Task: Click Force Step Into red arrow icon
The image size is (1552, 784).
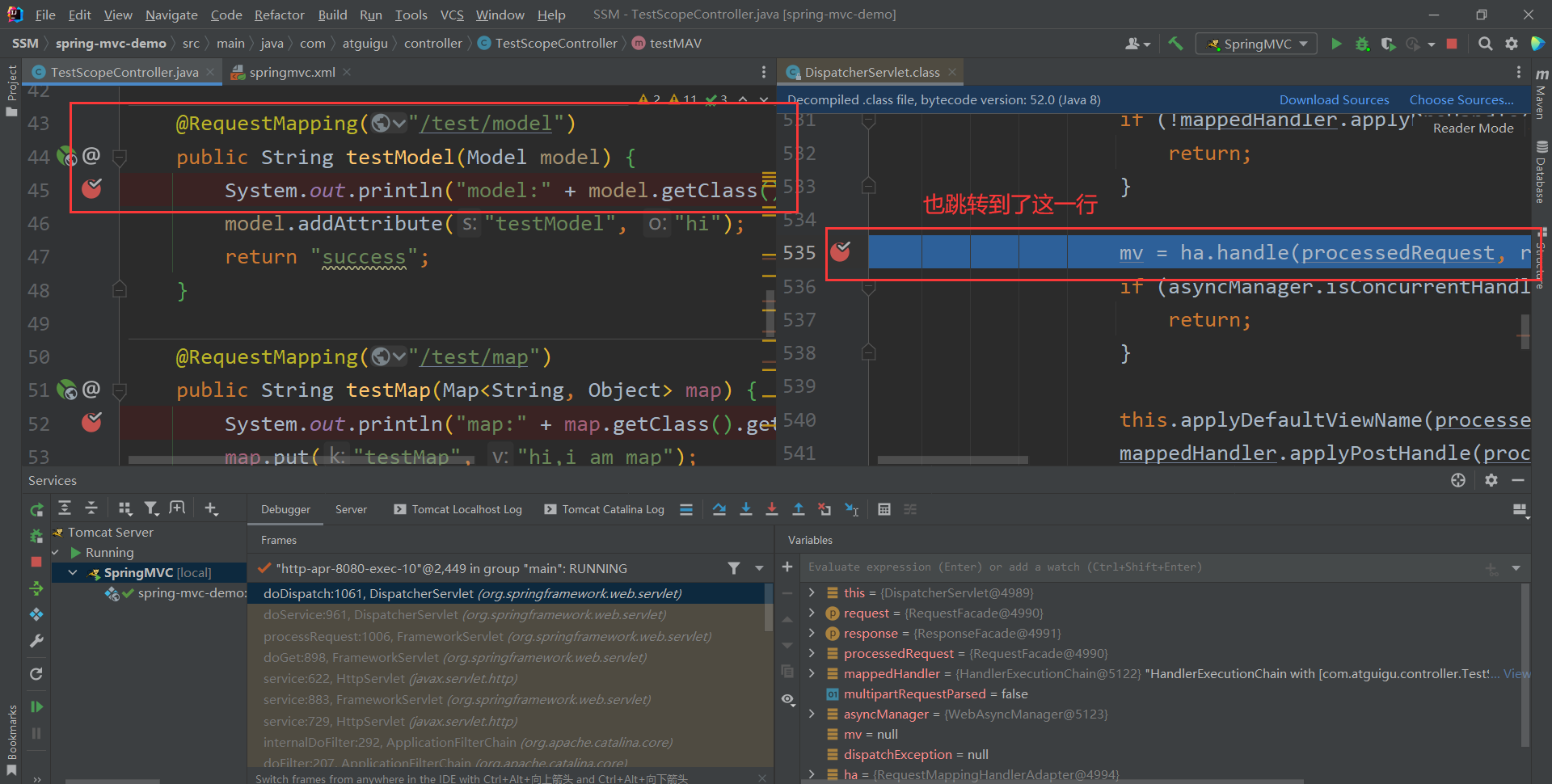Action: coord(772,509)
